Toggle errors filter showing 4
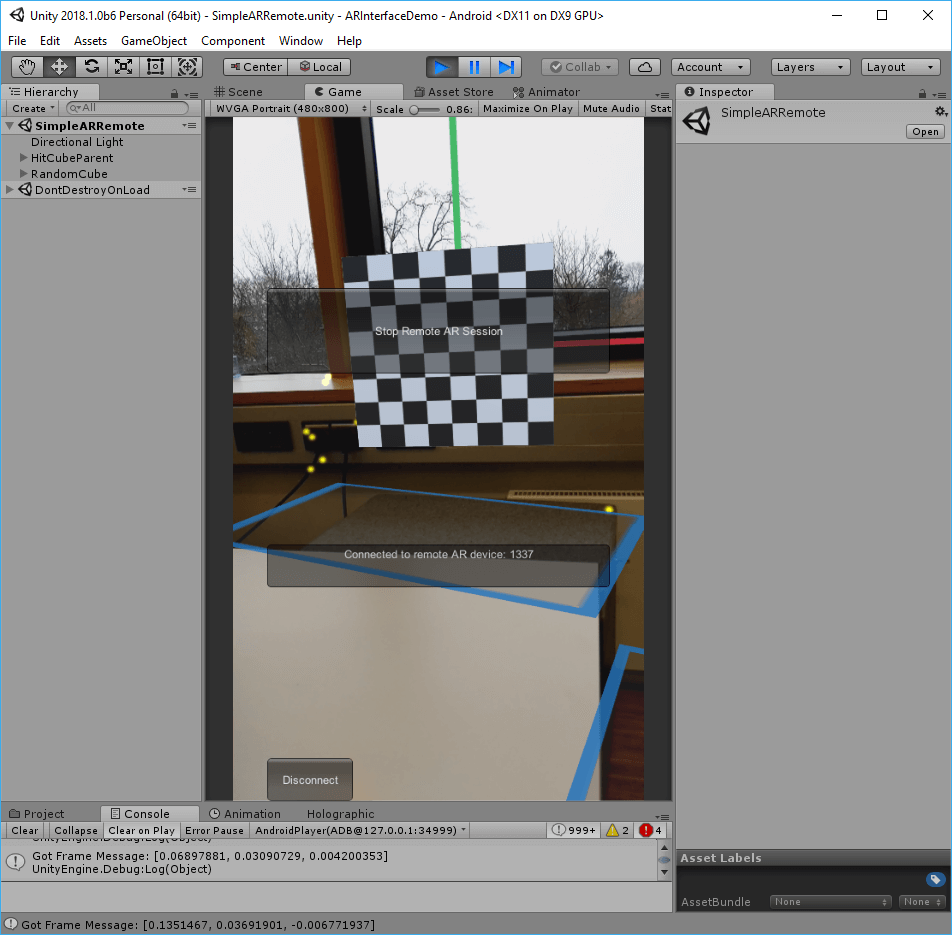The image size is (952, 935). tap(651, 831)
